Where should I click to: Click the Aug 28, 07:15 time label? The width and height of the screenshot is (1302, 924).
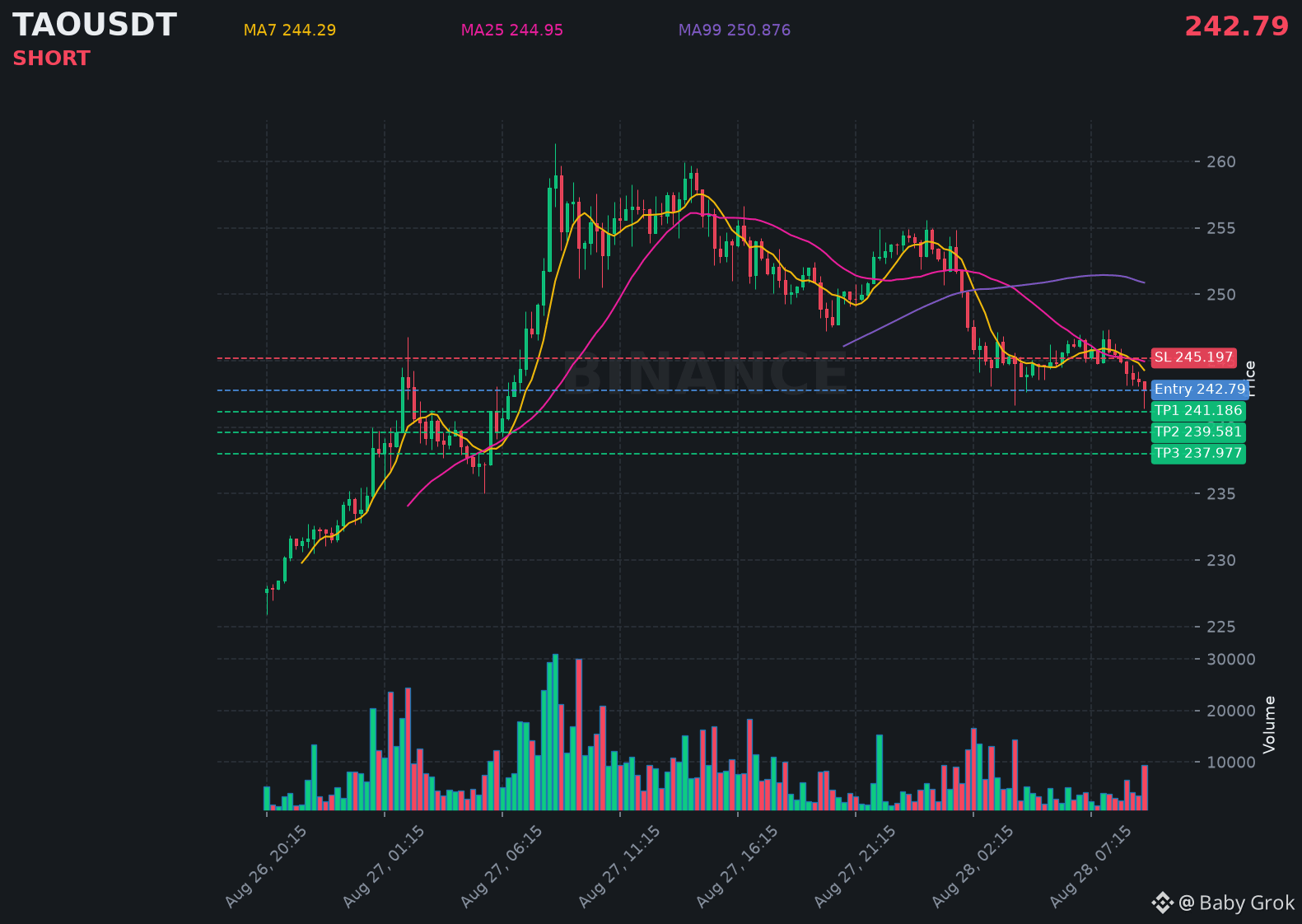1090,867
